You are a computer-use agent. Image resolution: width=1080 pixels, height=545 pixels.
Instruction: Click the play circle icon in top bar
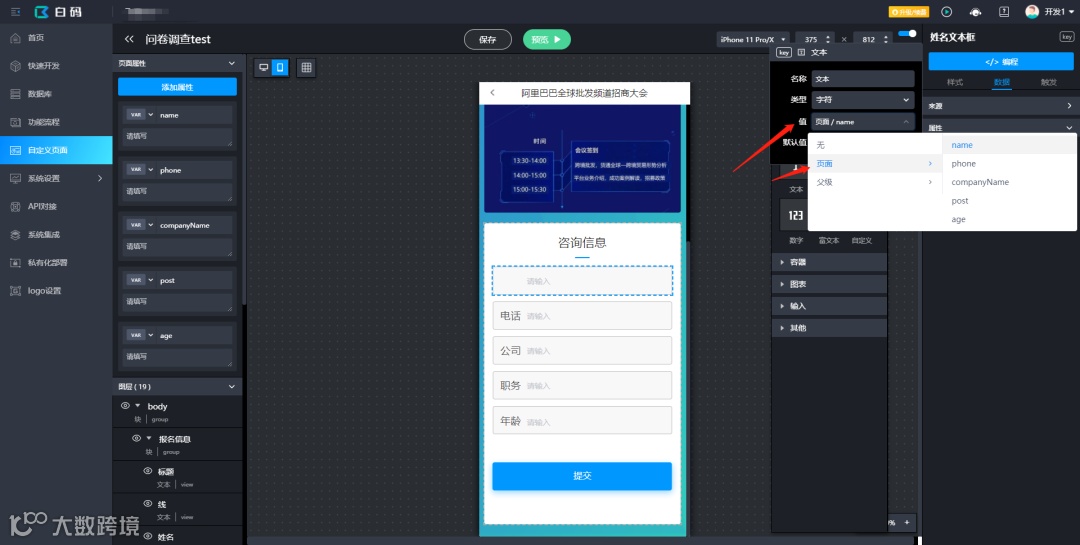946,12
